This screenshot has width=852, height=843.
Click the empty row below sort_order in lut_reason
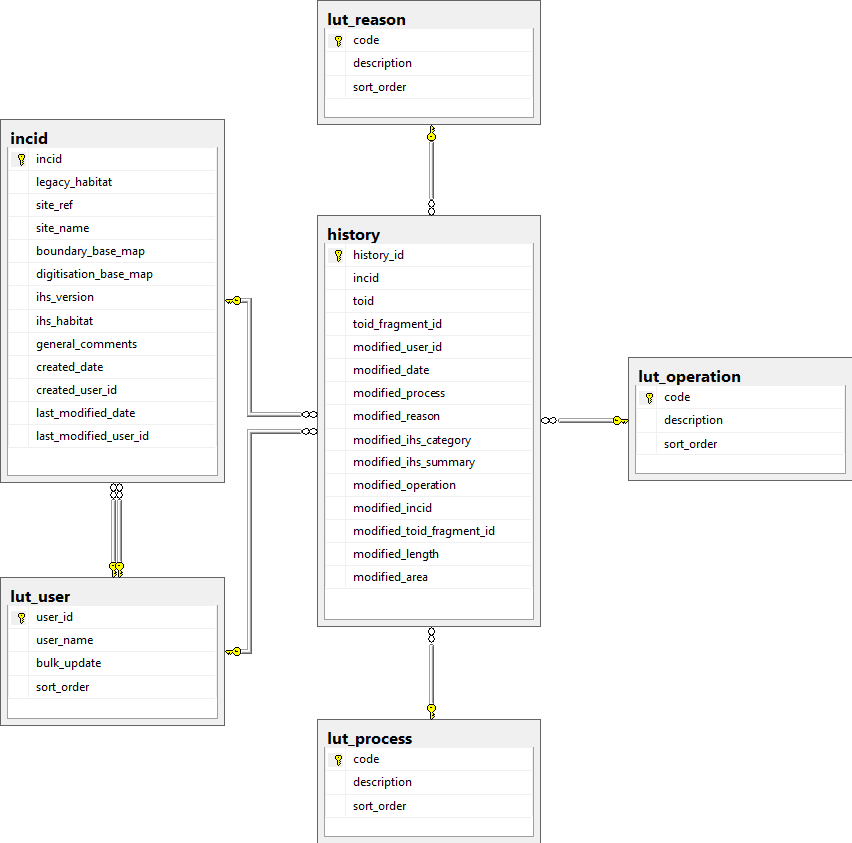click(x=428, y=109)
